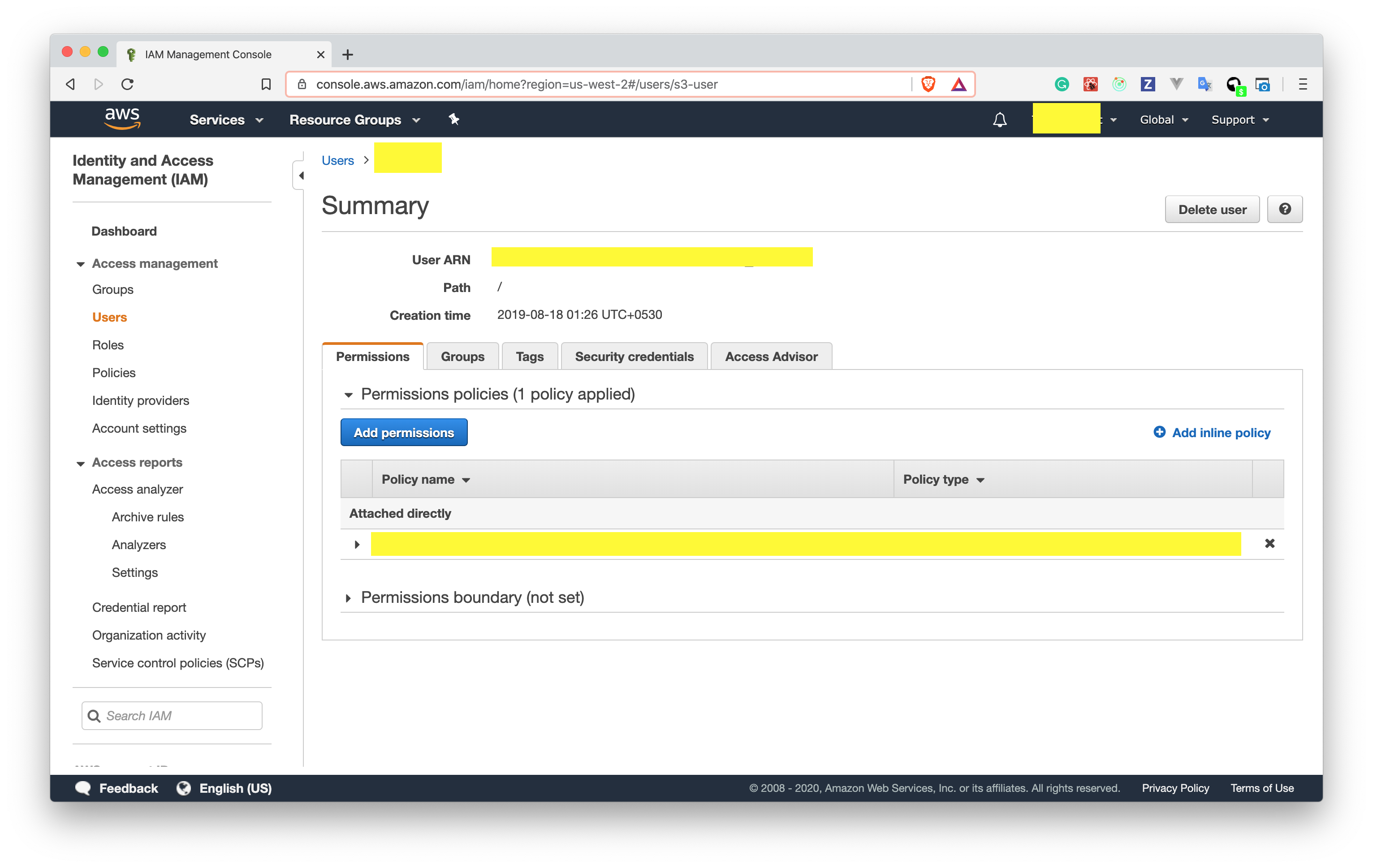
Task: Click the Brave shields lion icon
Action: (x=928, y=84)
